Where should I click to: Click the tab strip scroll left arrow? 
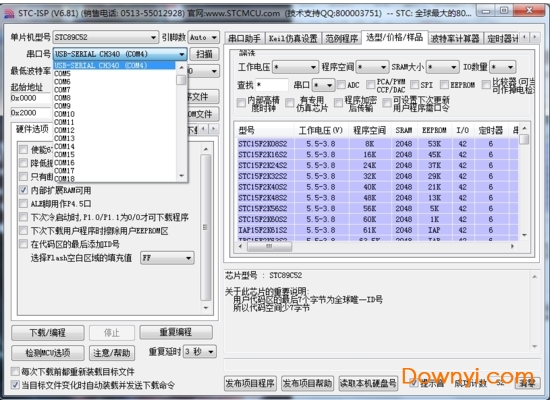click(525, 37)
